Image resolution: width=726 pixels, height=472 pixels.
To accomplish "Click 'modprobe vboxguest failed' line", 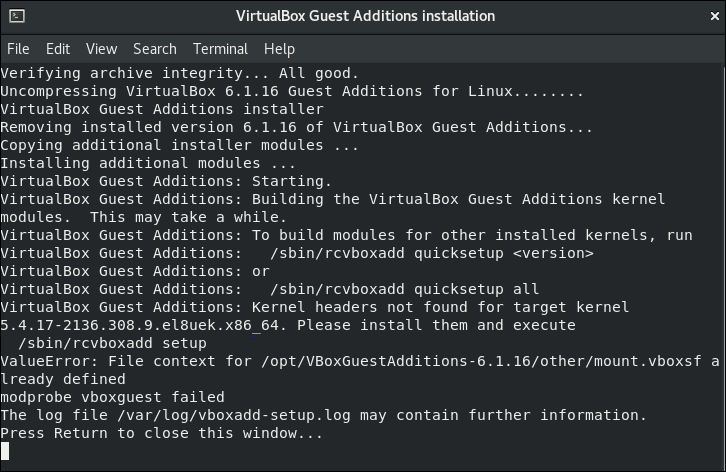I will (x=112, y=397).
